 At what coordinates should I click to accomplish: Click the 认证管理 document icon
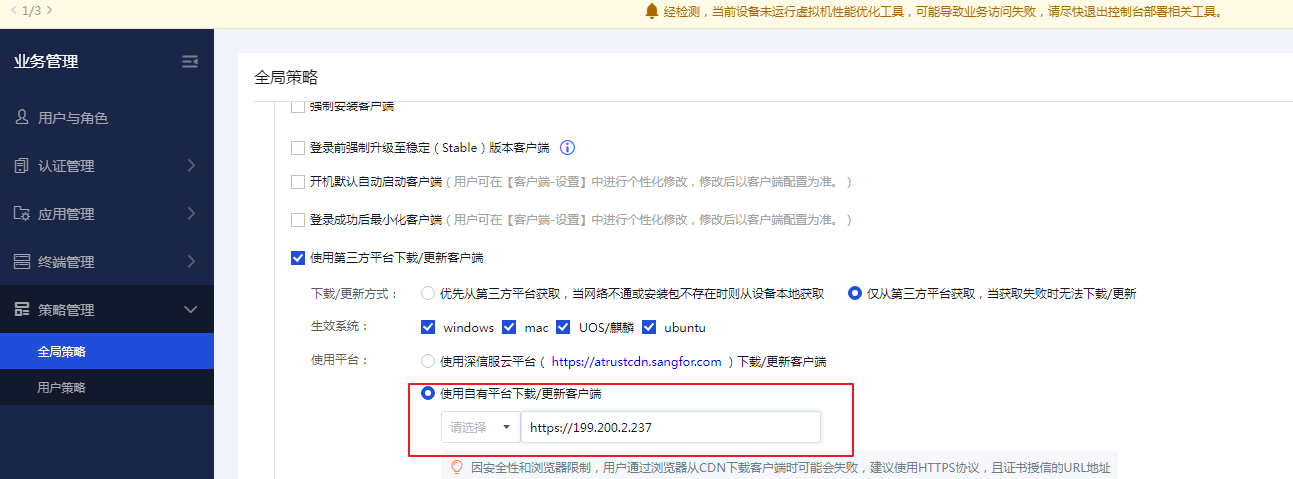point(22,166)
